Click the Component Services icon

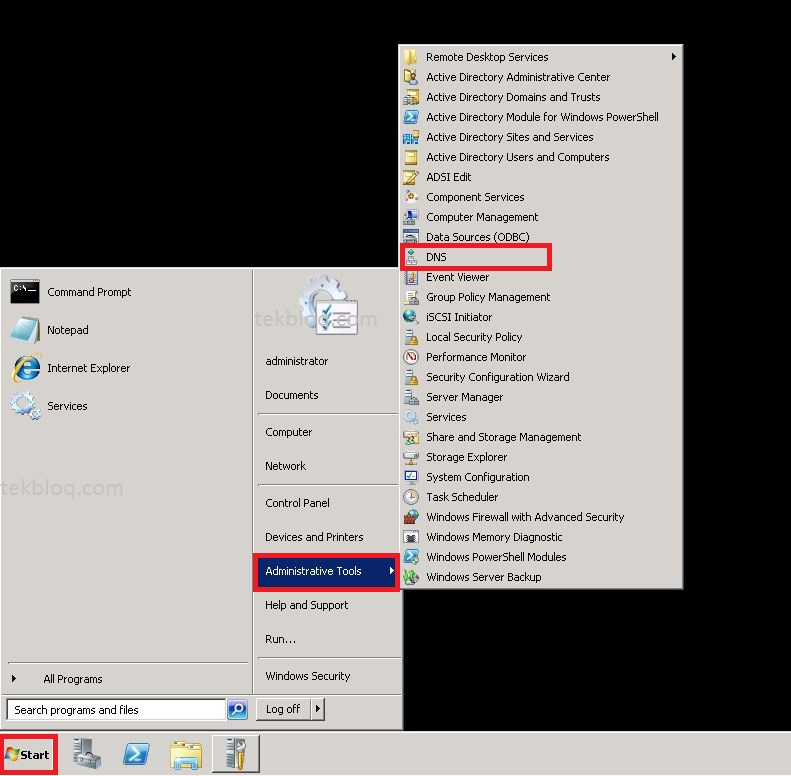[x=411, y=197]
